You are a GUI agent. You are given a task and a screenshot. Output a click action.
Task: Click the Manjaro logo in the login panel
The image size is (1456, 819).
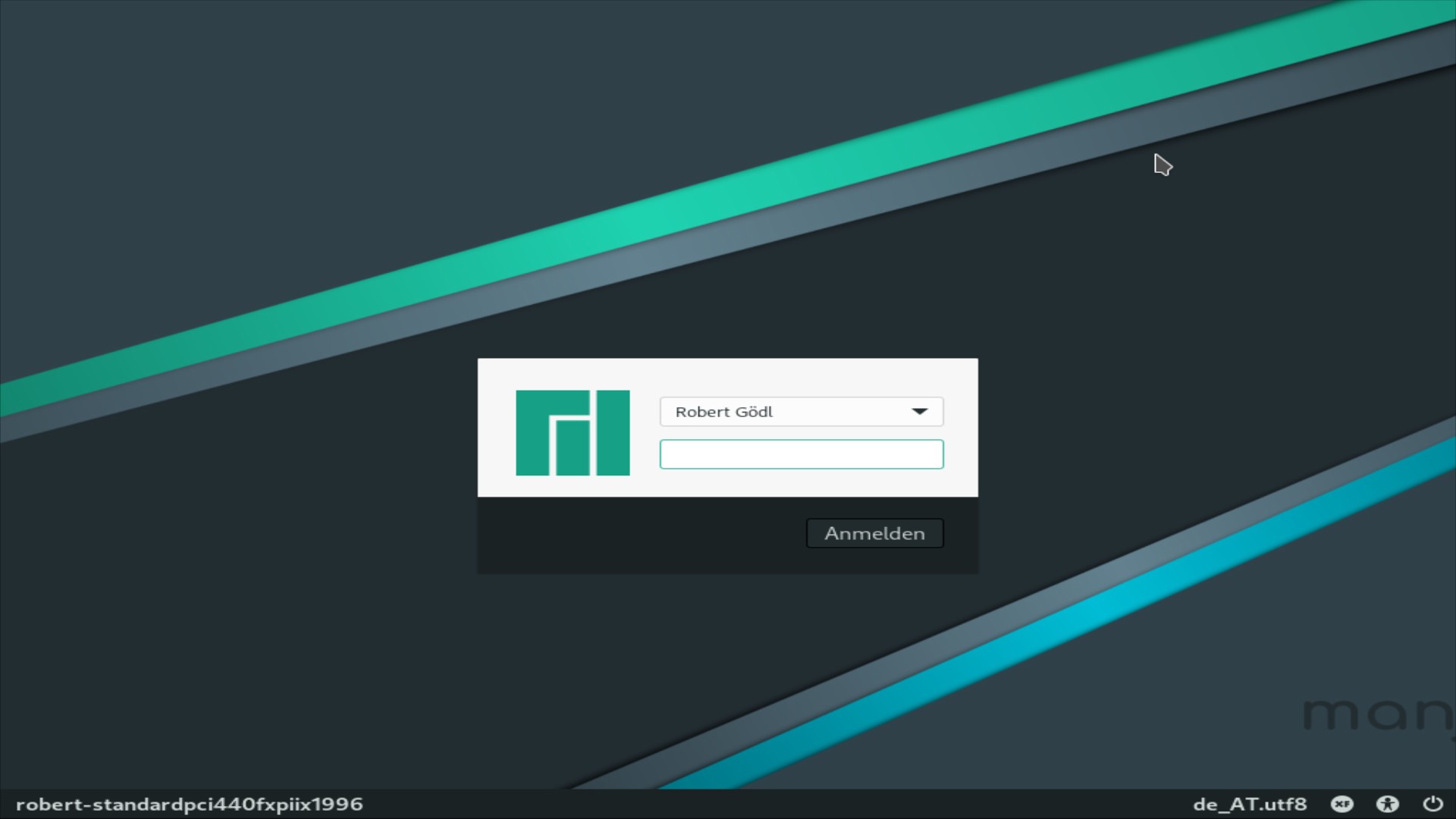coord(573,432)
